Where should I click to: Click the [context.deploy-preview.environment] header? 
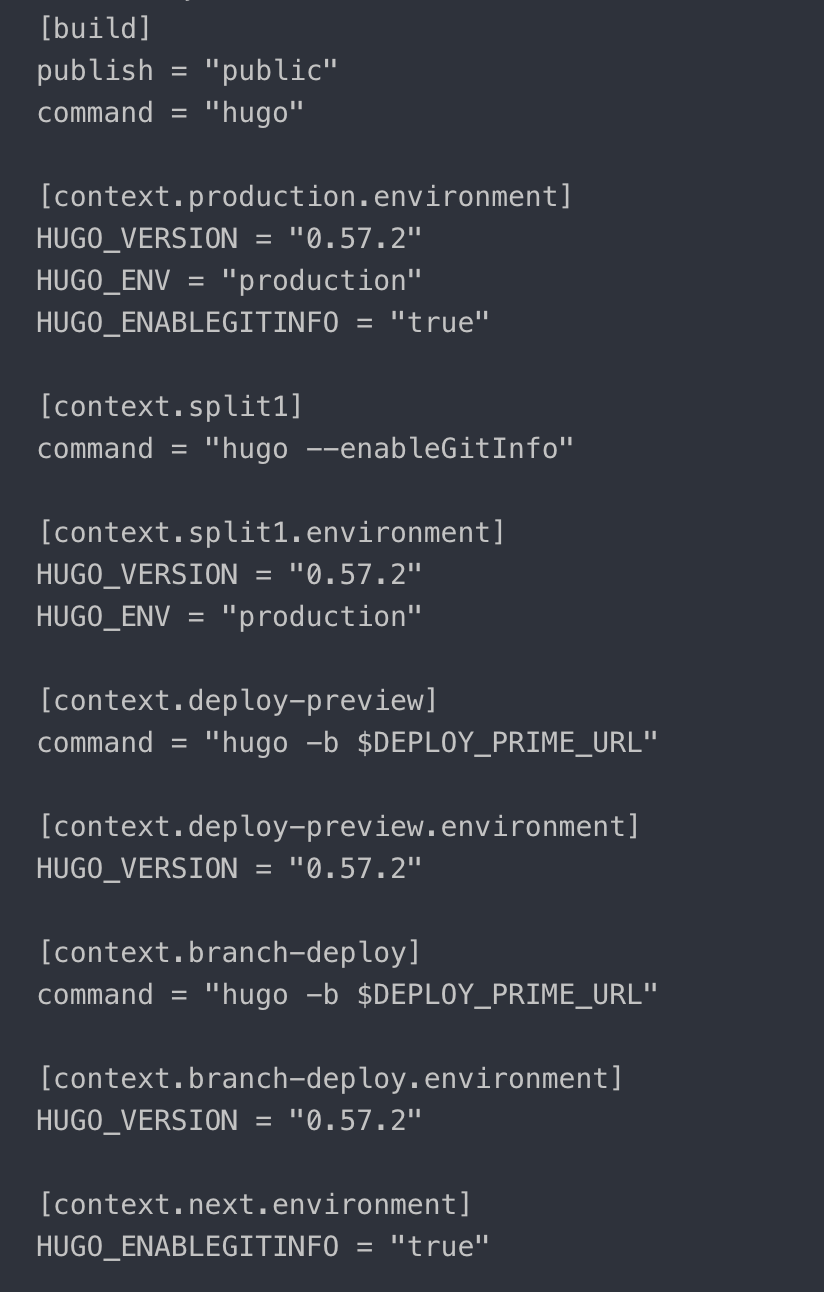click(338, 826)
